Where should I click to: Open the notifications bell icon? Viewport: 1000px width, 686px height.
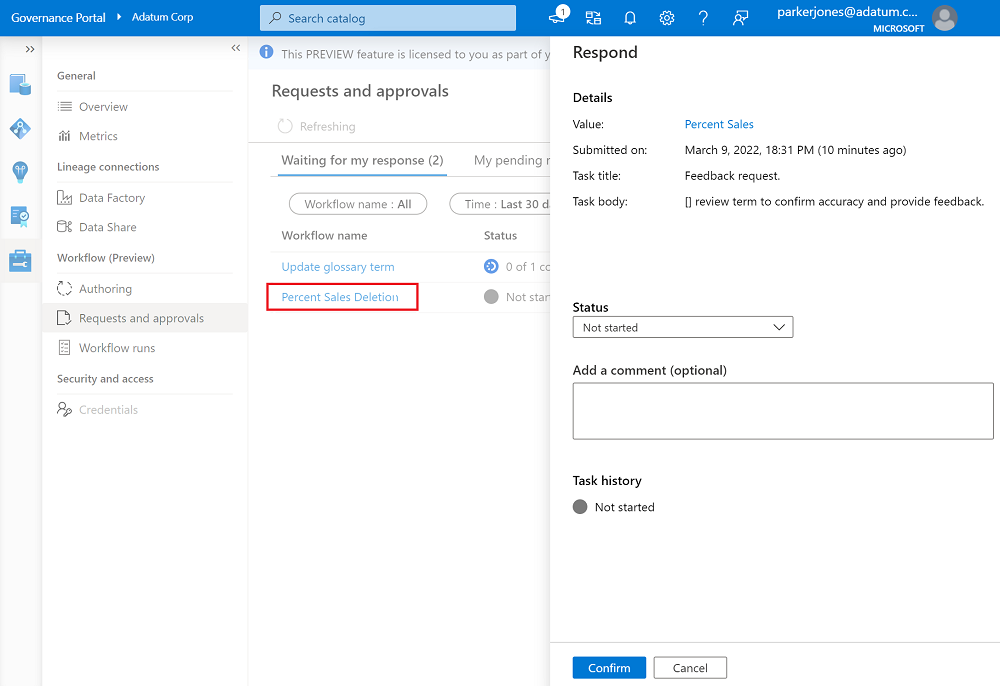coord(630,18)
